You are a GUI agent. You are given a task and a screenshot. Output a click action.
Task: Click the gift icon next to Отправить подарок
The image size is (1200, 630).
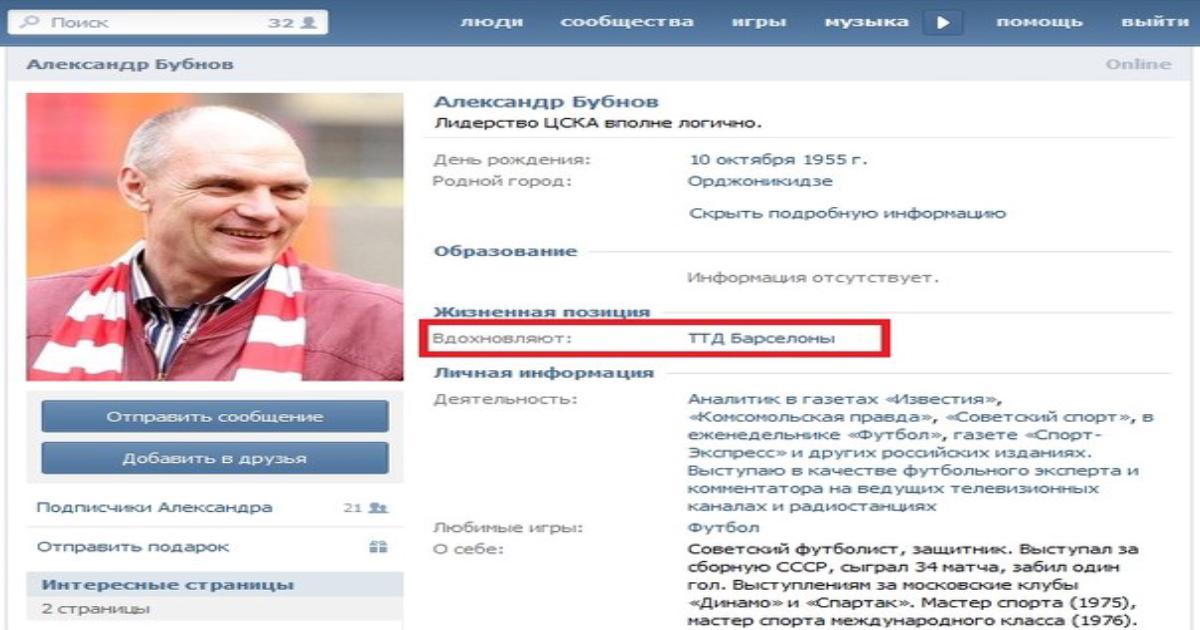pyautogui.click(x=378, y=547)
